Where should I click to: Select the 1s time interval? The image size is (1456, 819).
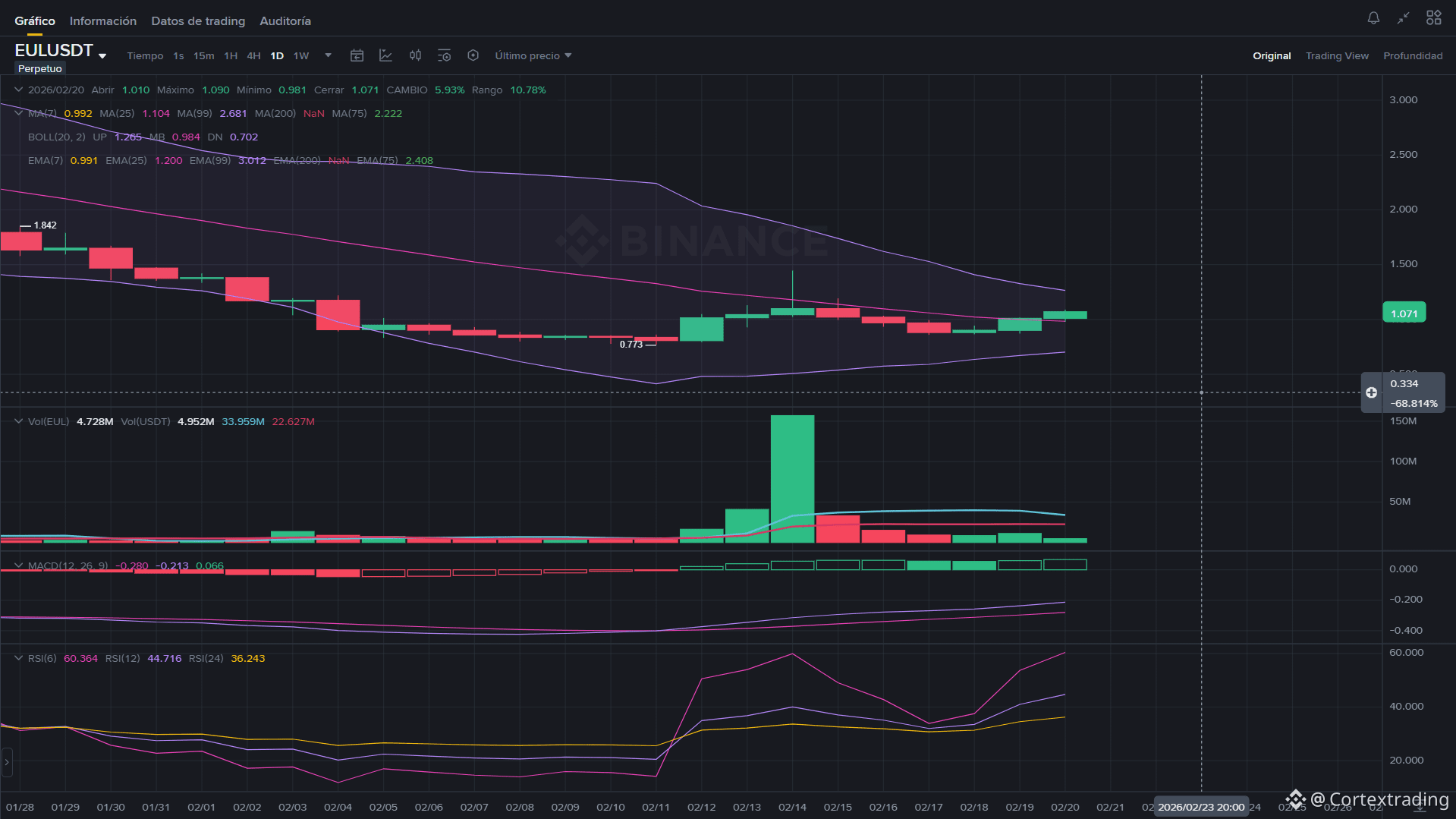point(178,55)
